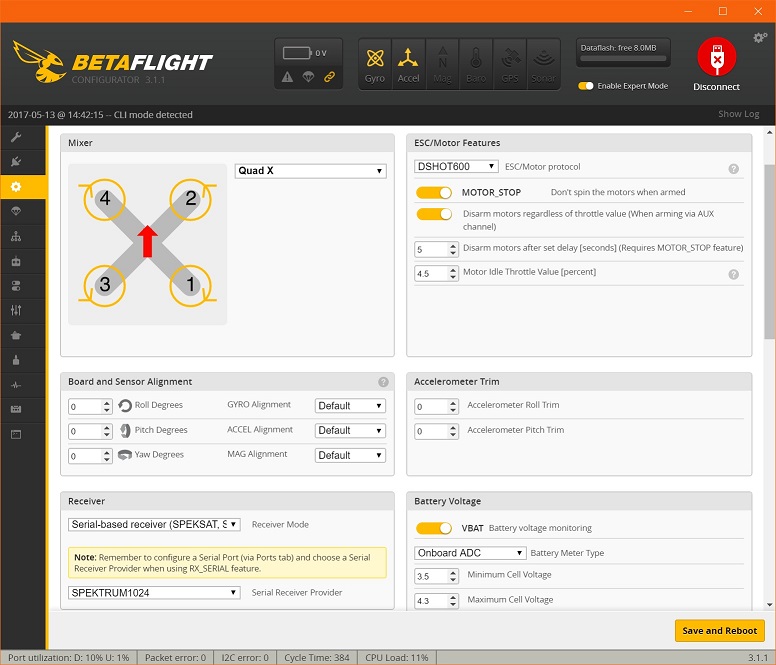Click the disarm delay seconds field
Screen dimensions: 776x665
pos(436,249)
